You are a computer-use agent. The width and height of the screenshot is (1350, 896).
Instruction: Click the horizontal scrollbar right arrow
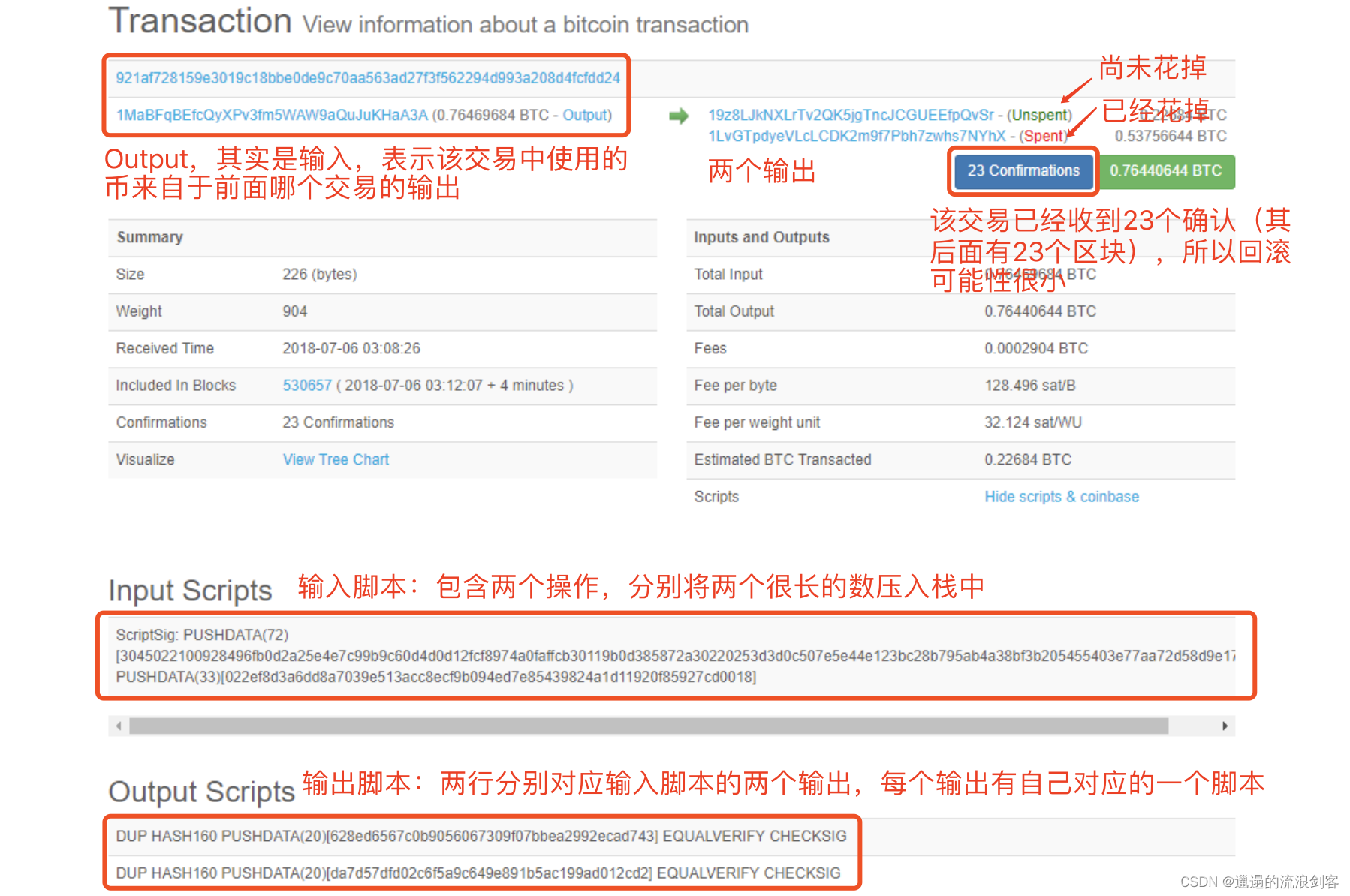pos(1225,726)
